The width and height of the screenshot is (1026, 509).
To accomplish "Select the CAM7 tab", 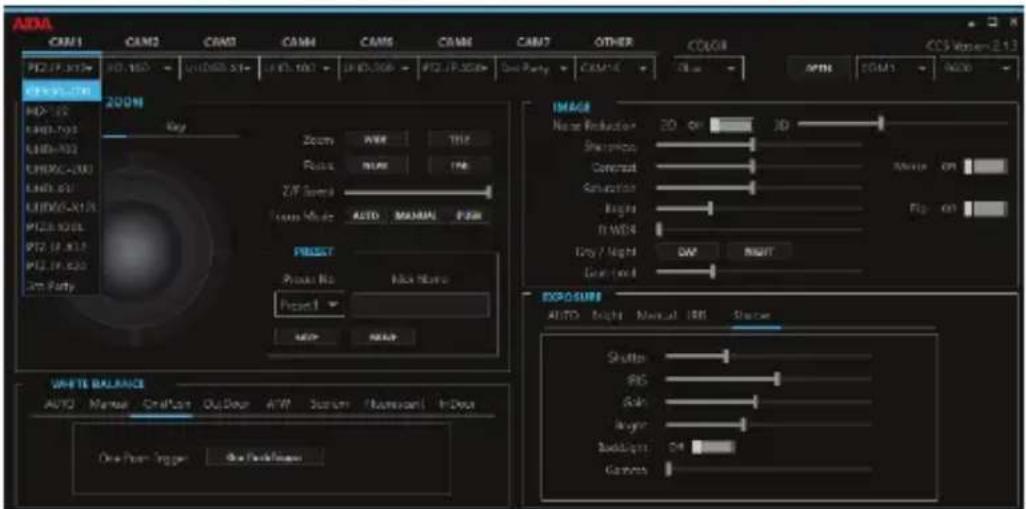I will pos(534,42).
